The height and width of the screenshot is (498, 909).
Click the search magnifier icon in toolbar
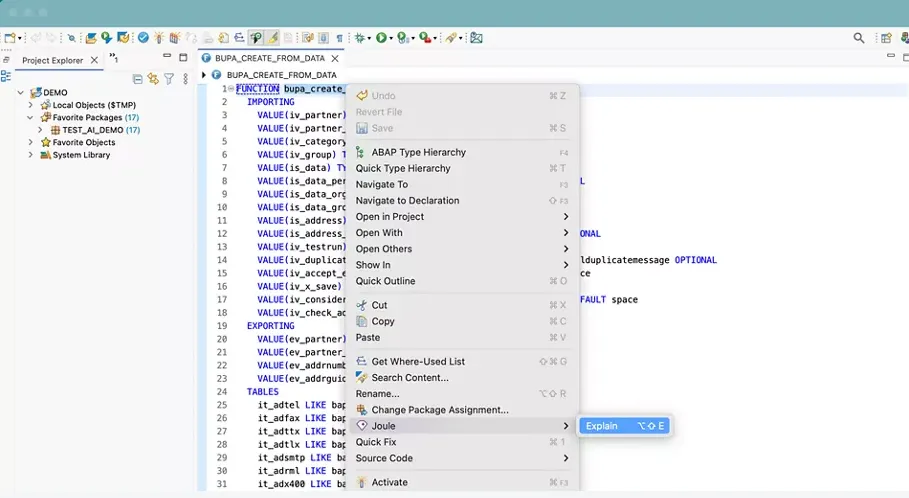click(x=858, y=38)
